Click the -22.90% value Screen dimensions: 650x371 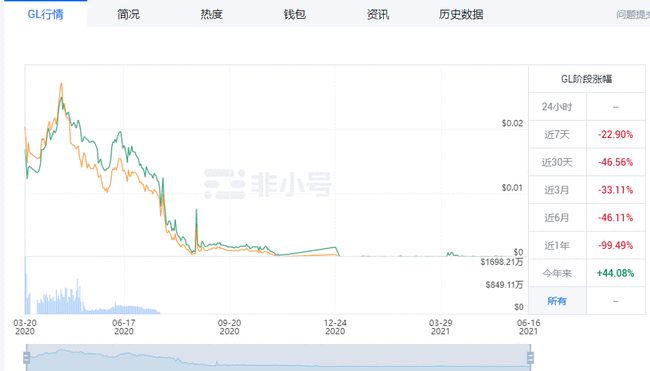pos(615,135)
